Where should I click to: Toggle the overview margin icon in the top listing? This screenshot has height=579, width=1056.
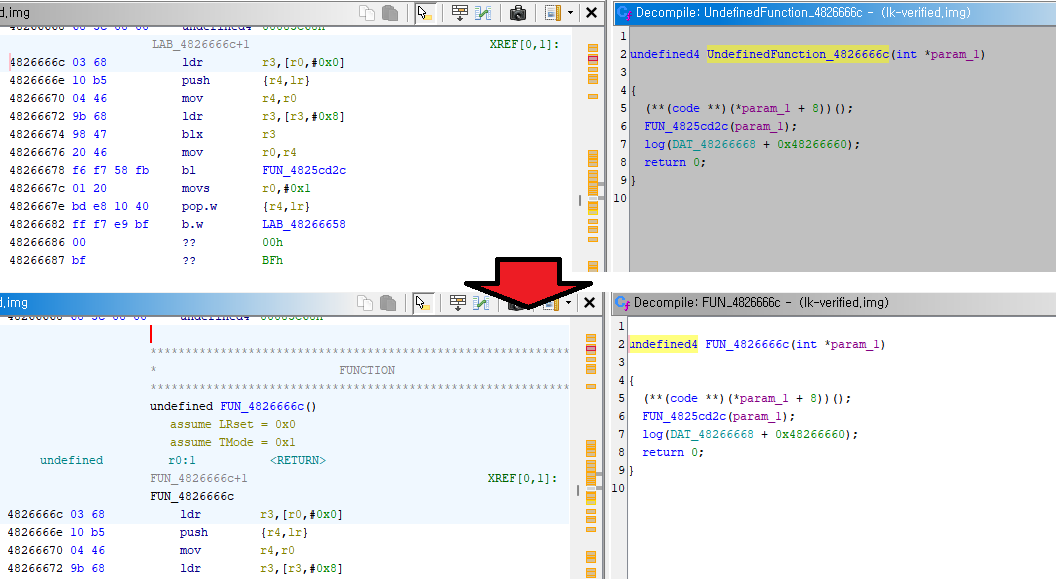tap(552, 13)
